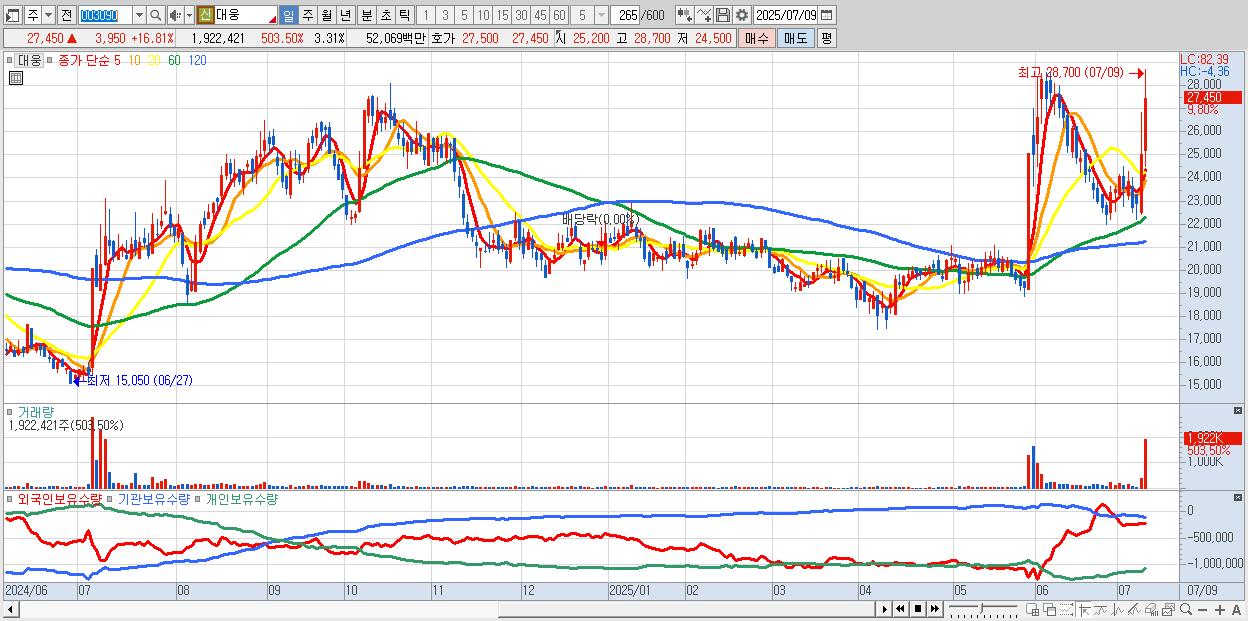This screenshot has width=1248, height=621.
Task: Select tick 틱 period toggle
Action: tap(404, 15)
